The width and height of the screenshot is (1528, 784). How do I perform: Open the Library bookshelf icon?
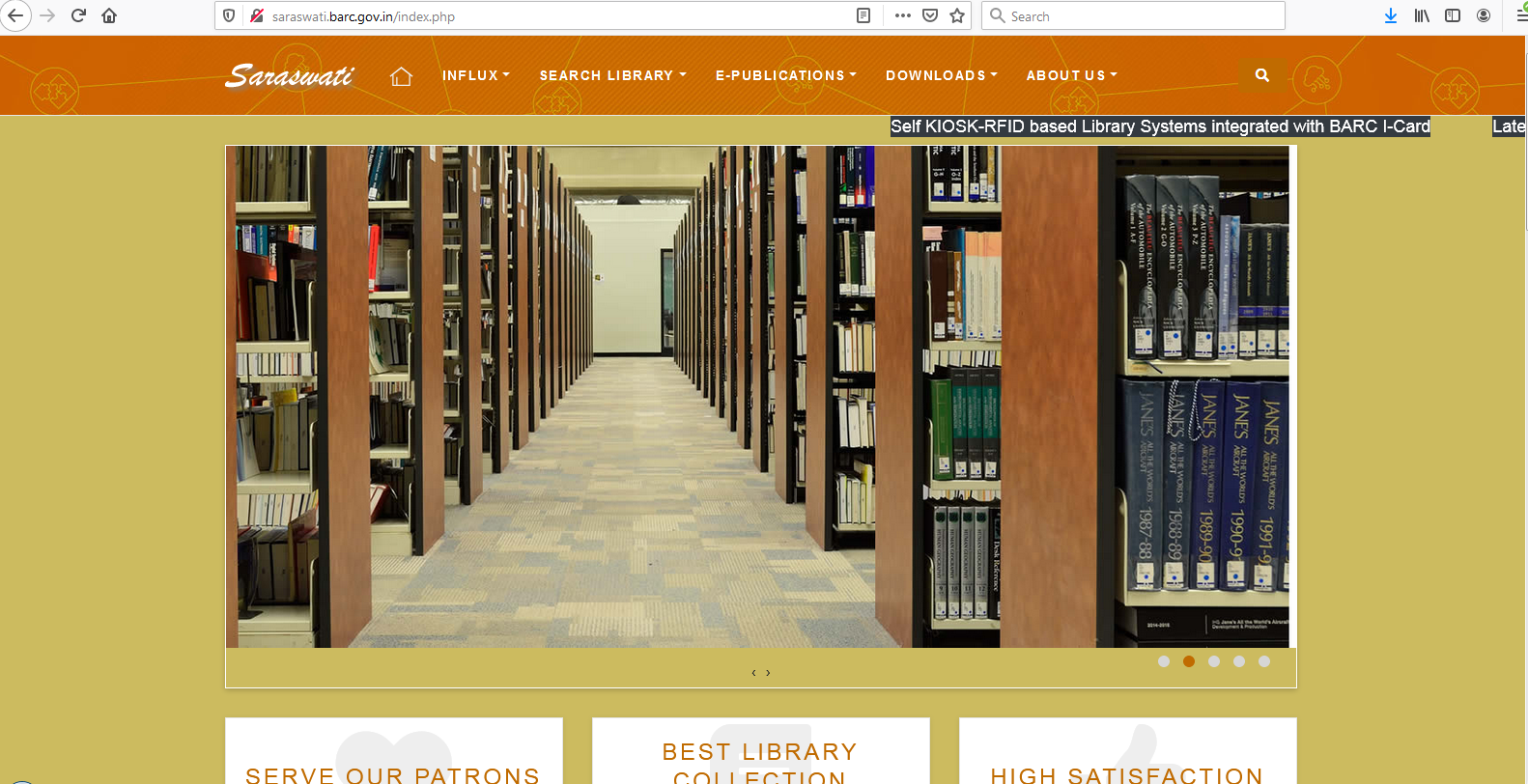(1422, 15)
